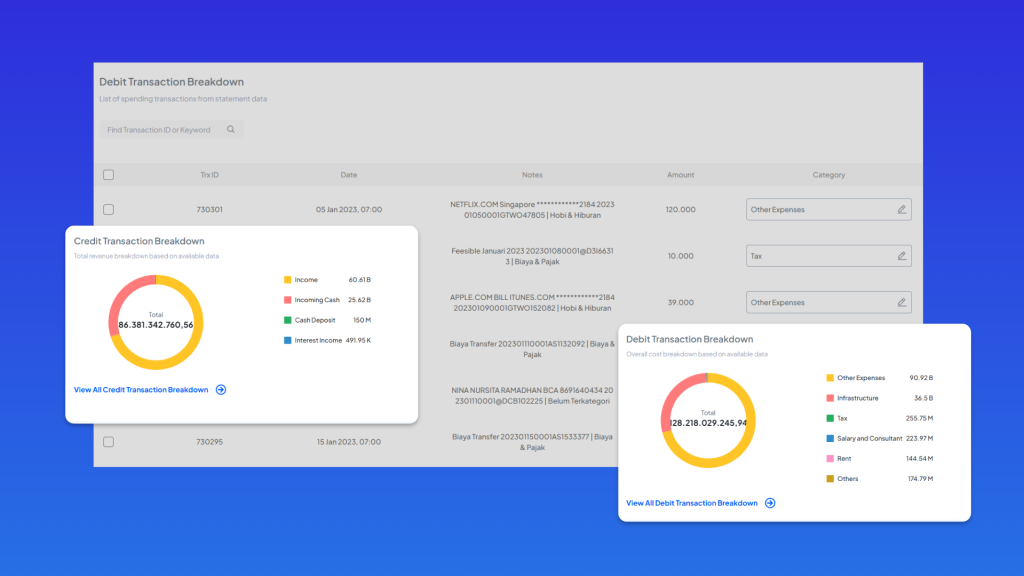1024x576 pixels.
Task: Click edit pencil on Apple iTunes row category
Action: [901, 302]
